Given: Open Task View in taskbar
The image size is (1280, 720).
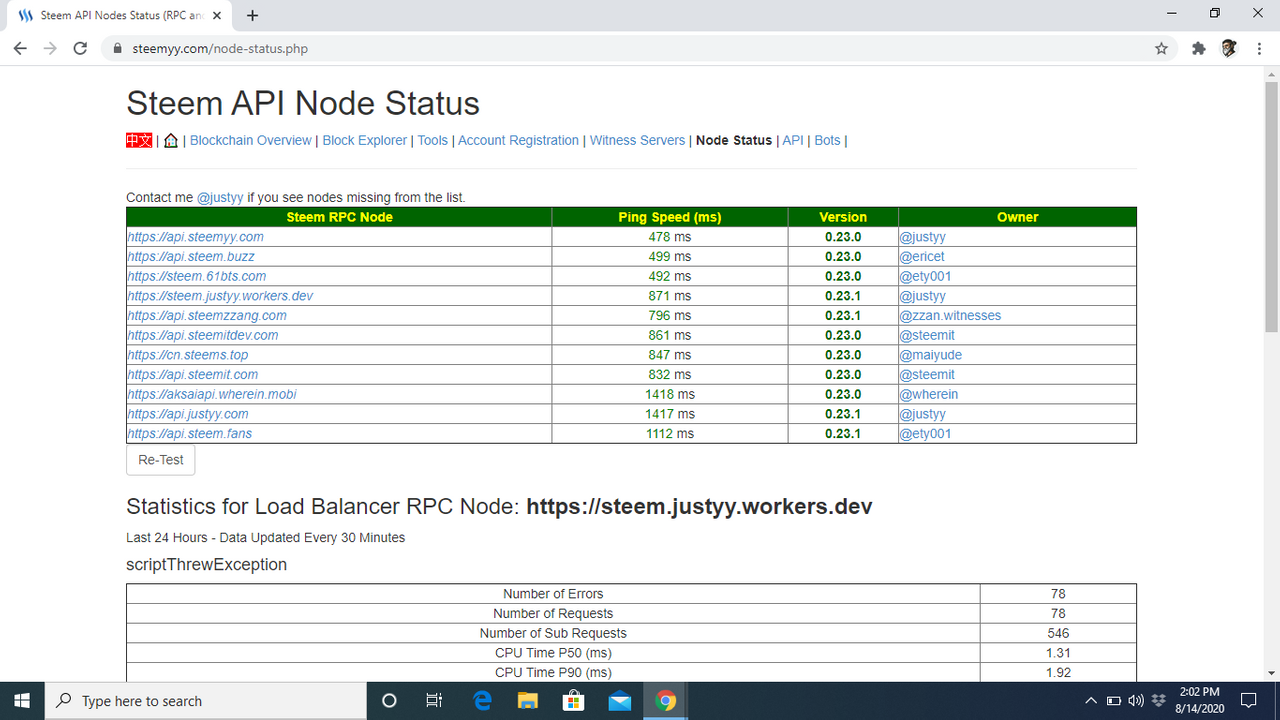Looking at the screenshot, I should pyautogui.click(x=434, y=701).
